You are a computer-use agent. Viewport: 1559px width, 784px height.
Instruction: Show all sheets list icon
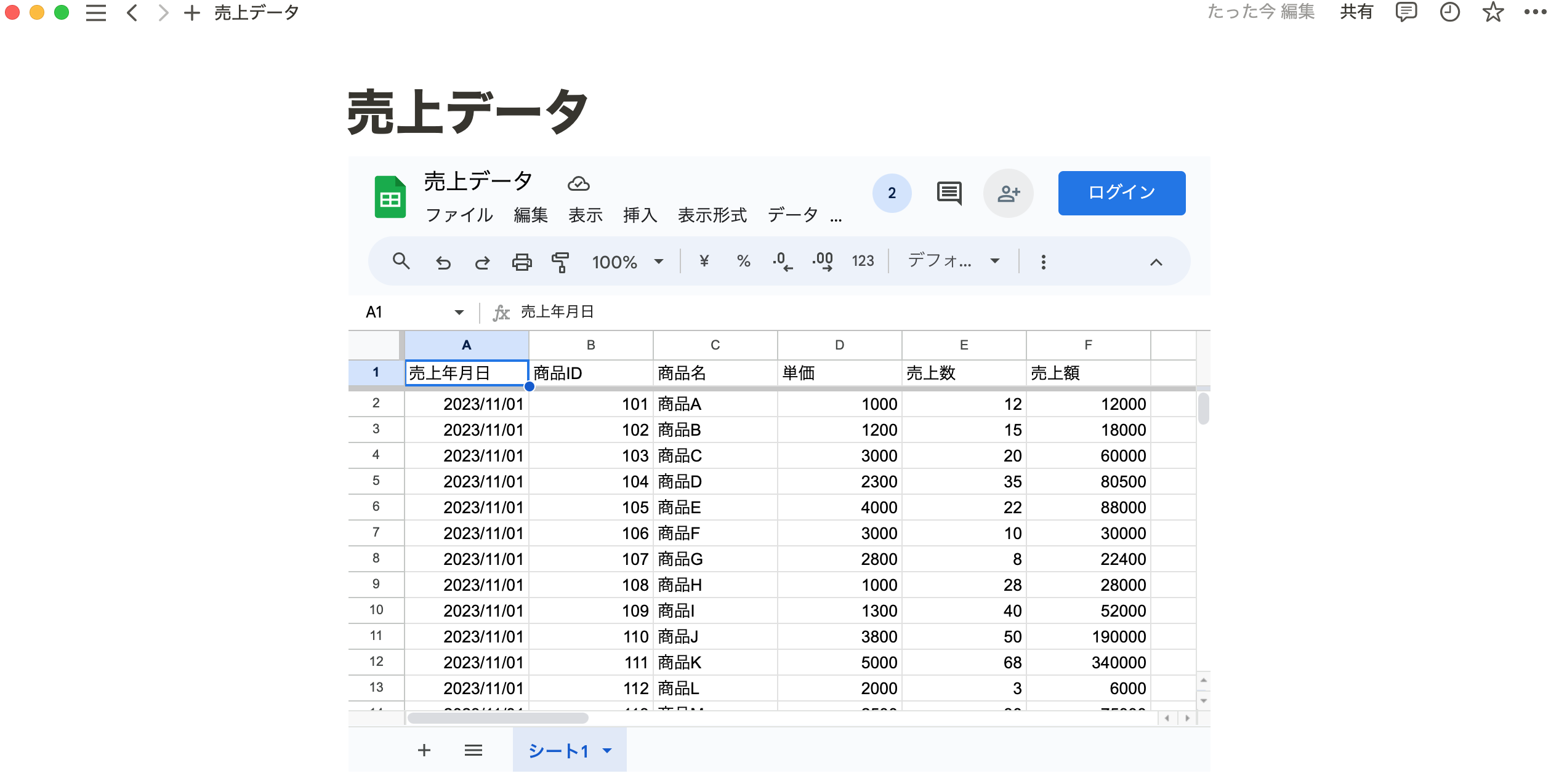click(473, 750)
